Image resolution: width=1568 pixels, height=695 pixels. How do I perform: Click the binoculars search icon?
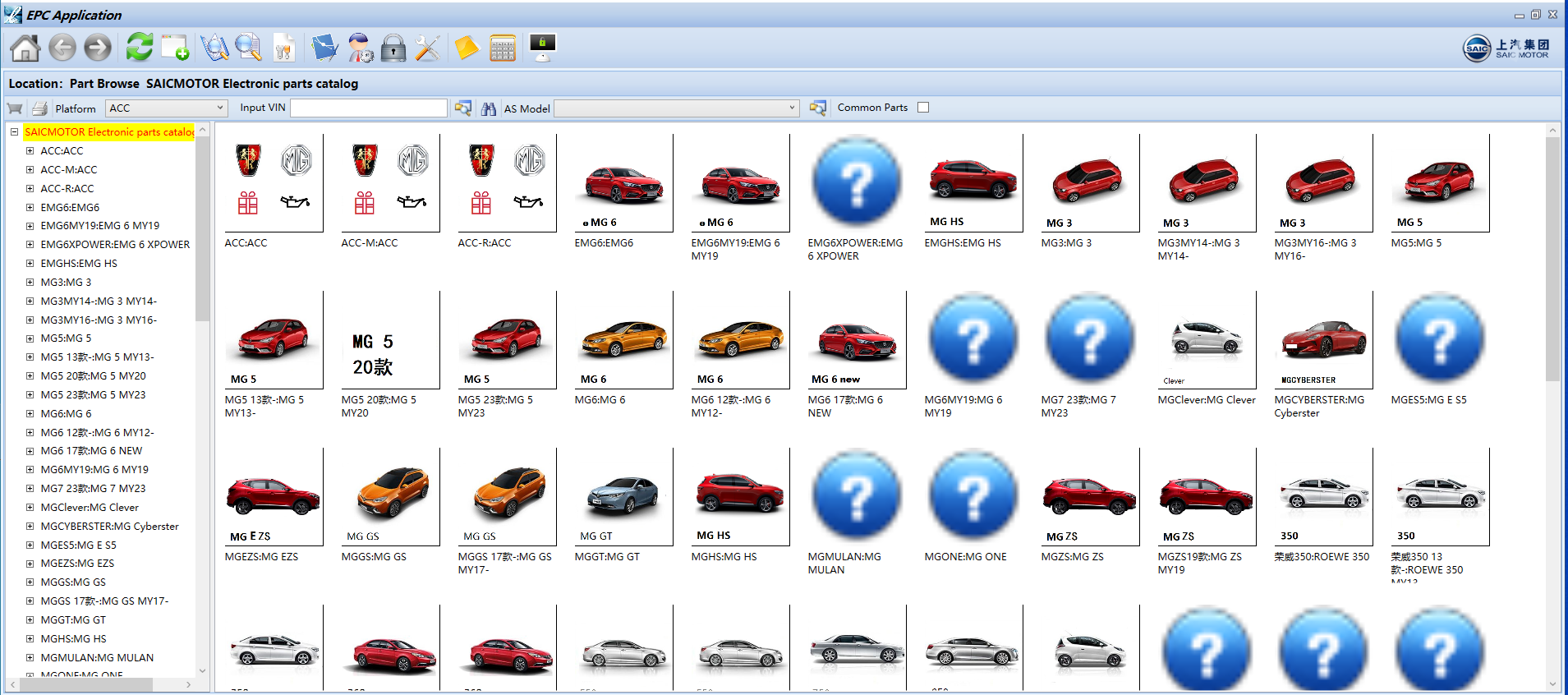pyautogui.click(x=489, y=108)
